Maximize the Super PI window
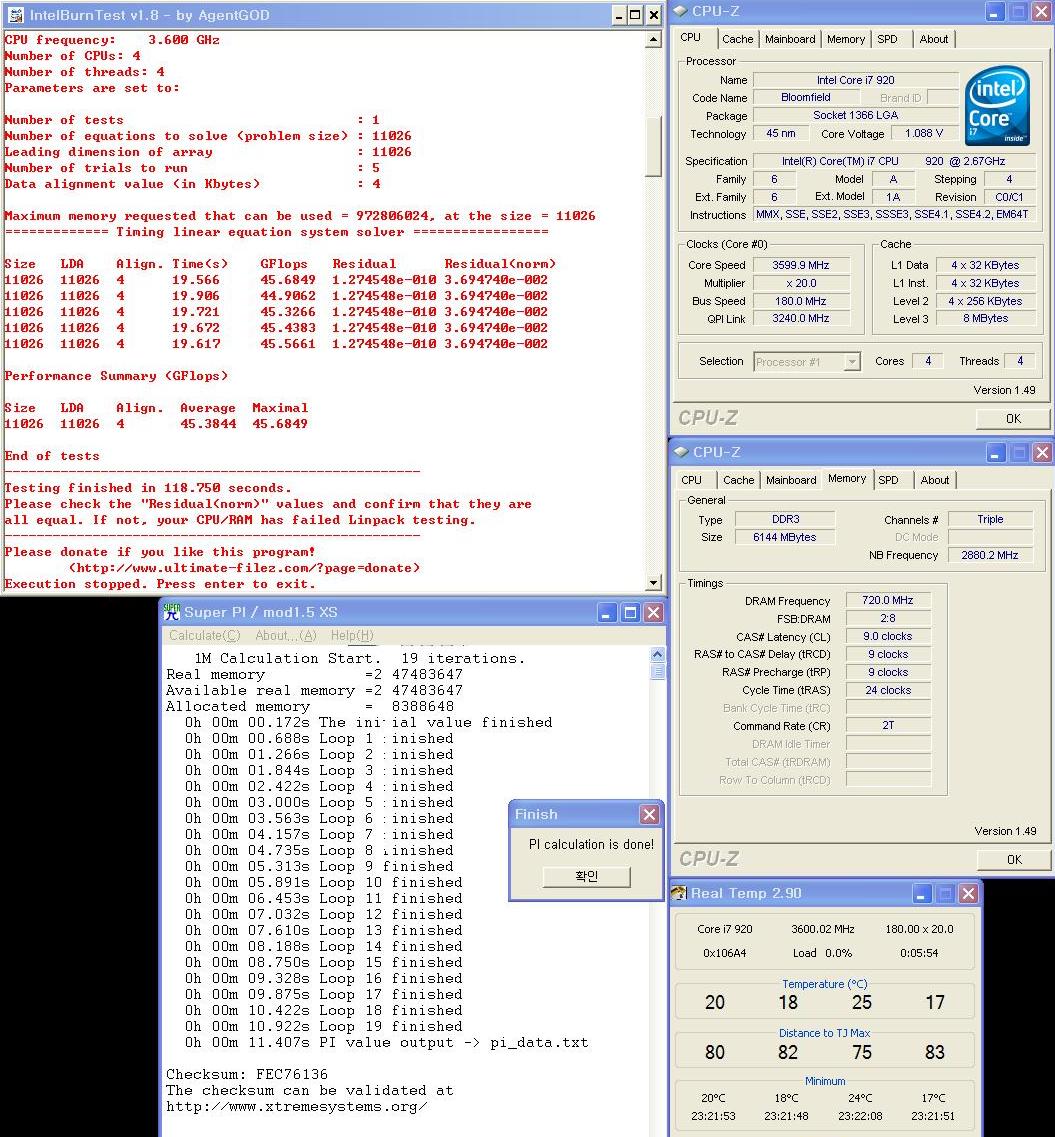The height and width of the screenshot is (1137, 1055). pyautogui.click(x=630, y=613)
